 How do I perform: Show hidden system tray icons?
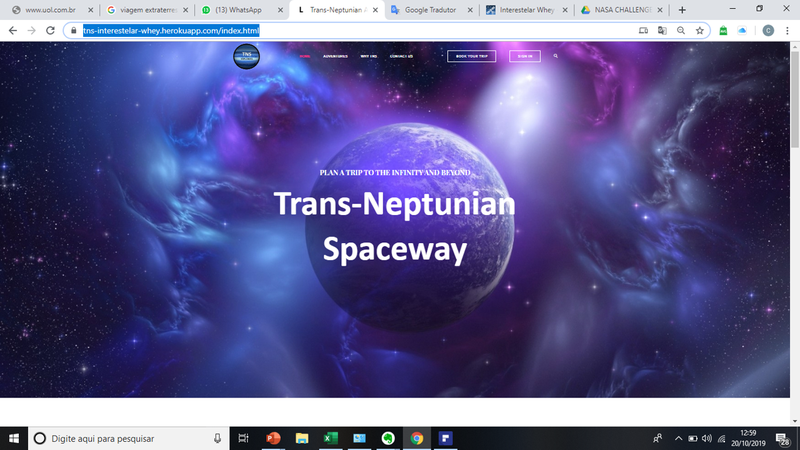click(678, 438)
